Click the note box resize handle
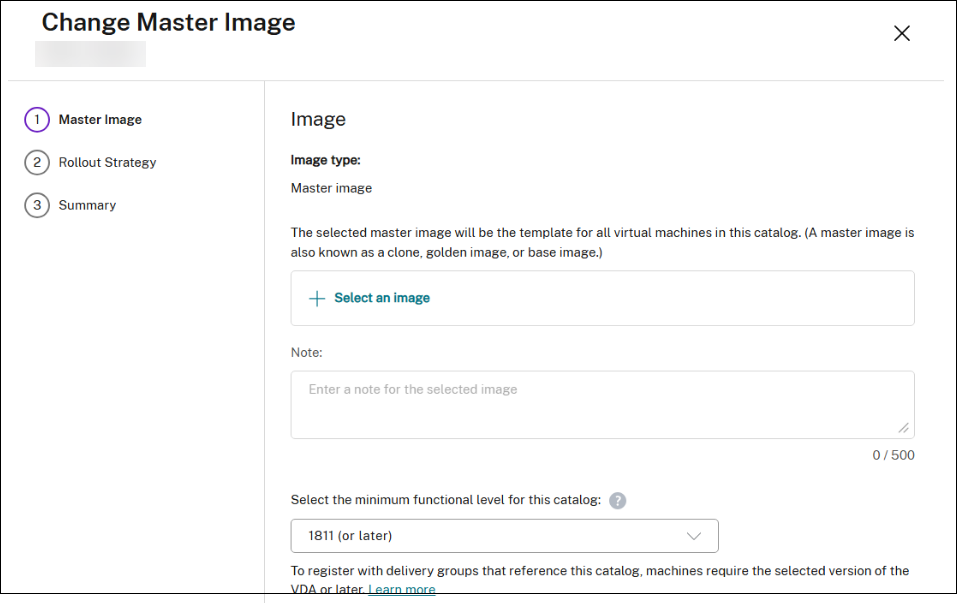Viewport: 963px width, 603px height. pos(904,428)
